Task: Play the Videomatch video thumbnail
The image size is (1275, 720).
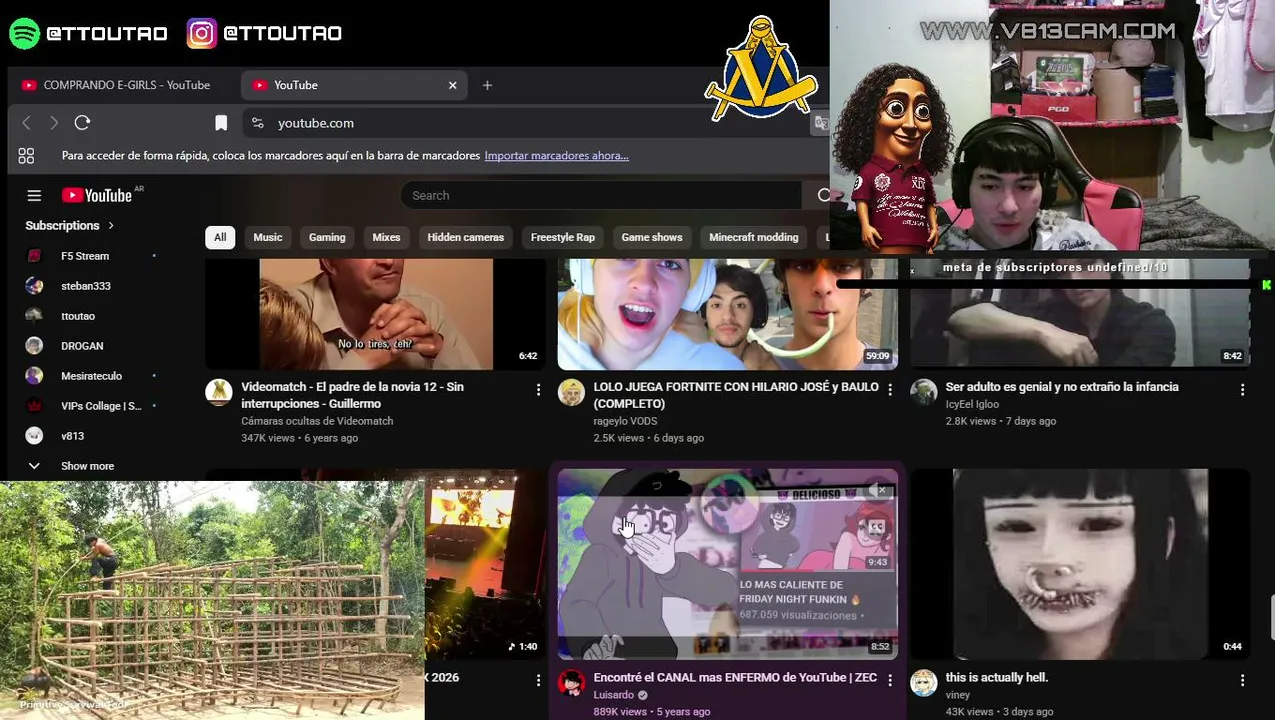Action: pyautogui.click(x=375, y=314)
